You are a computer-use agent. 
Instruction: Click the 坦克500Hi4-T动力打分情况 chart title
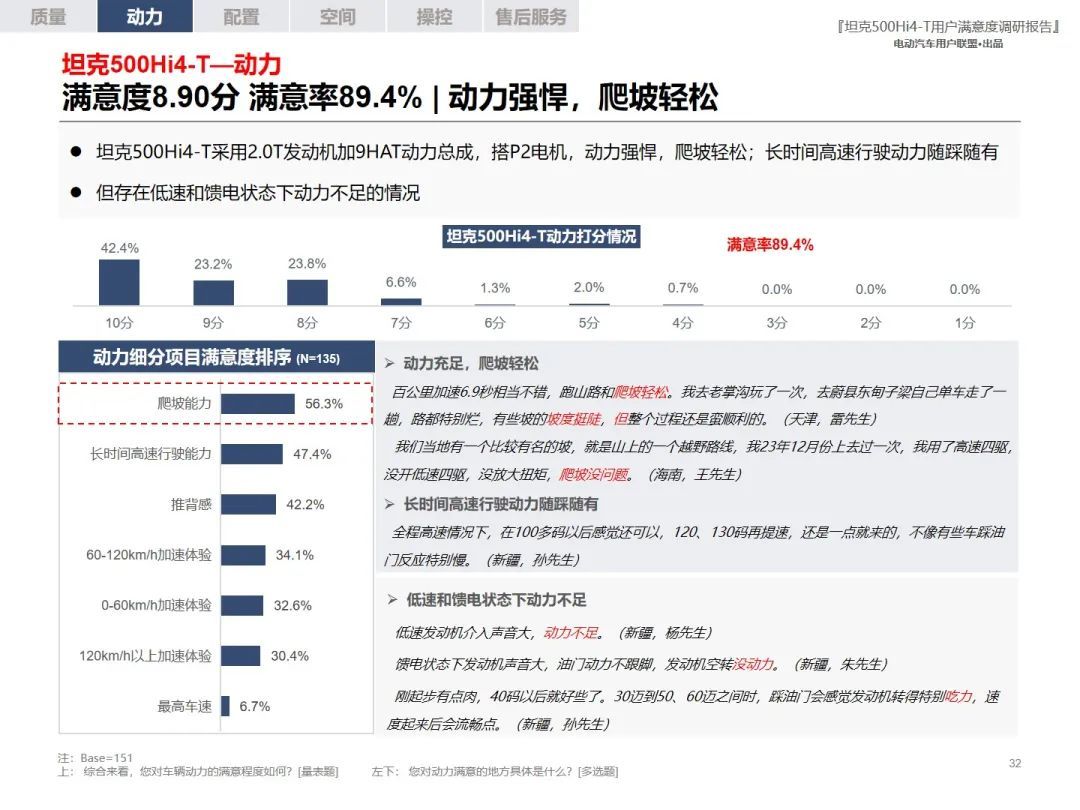pyautogui.click(x=541, y=236)
